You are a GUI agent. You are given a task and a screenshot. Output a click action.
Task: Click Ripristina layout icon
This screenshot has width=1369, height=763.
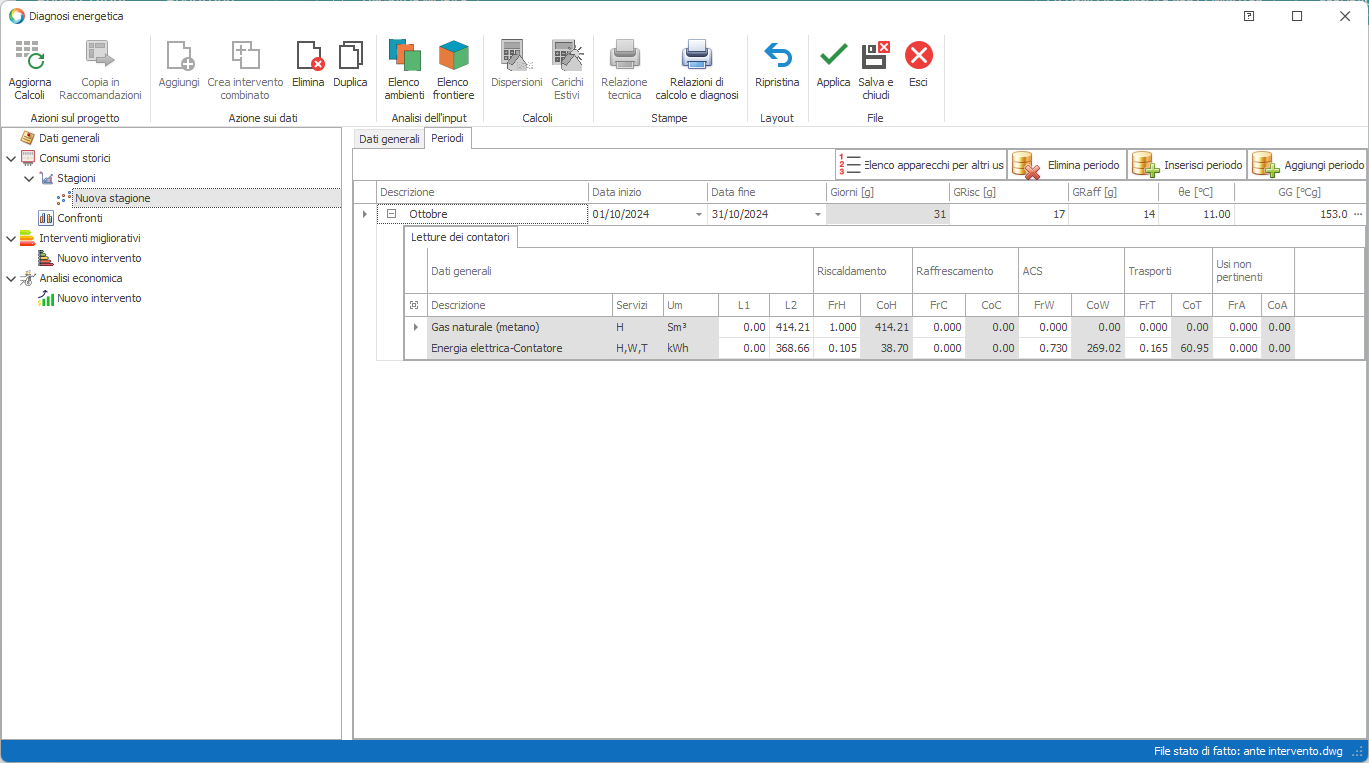777,56
